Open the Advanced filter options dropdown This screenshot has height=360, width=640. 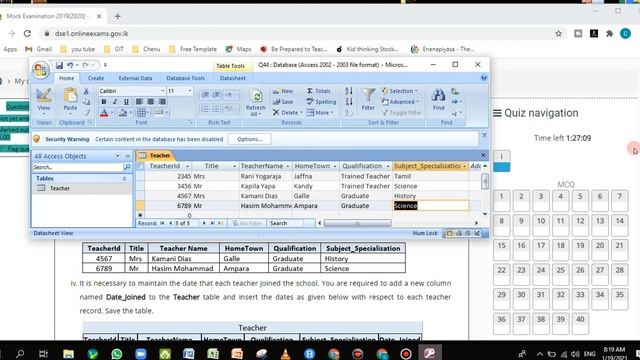coord(400,102)
